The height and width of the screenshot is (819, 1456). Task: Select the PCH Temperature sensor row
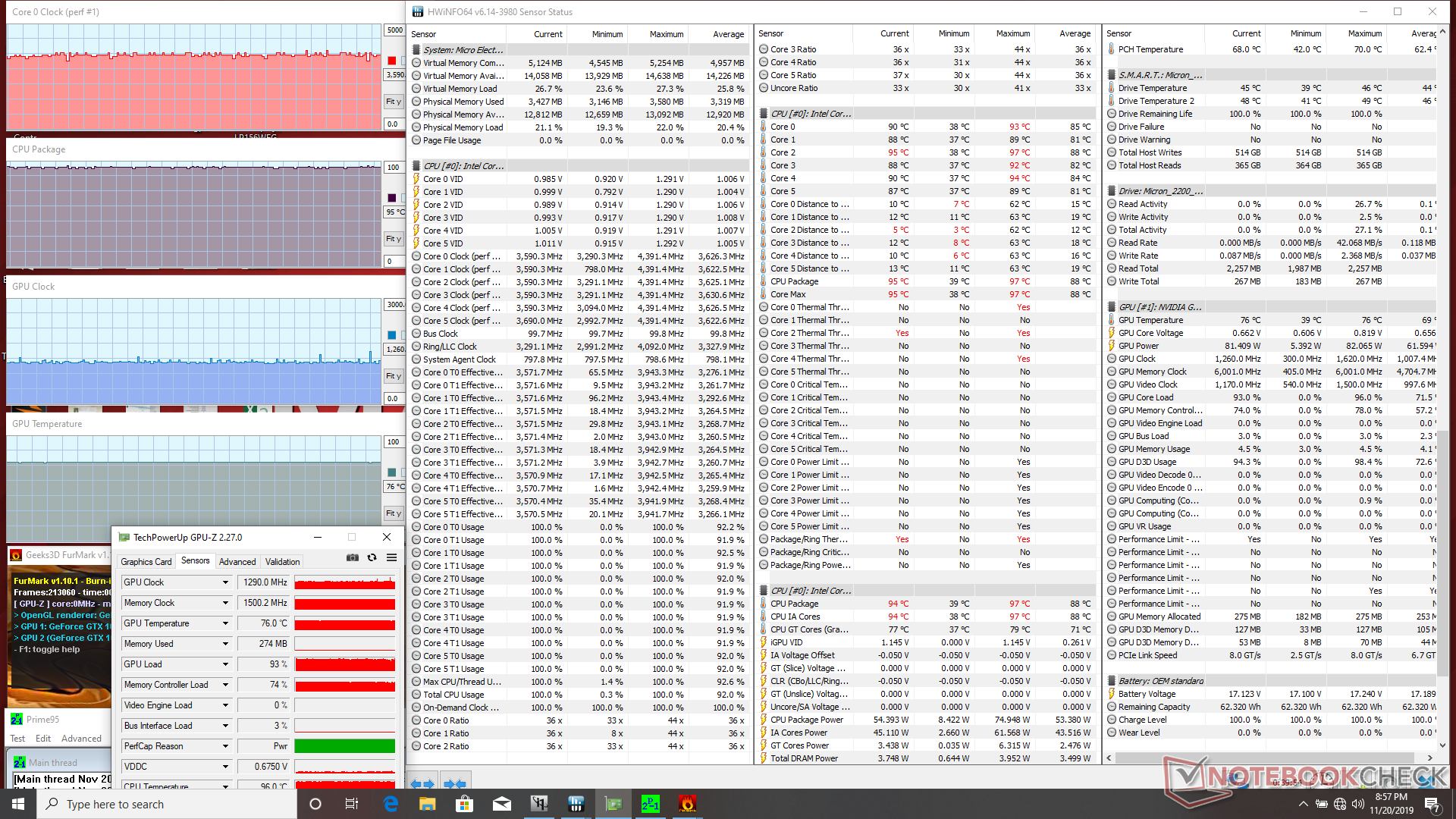click(x=1270, y=49)
